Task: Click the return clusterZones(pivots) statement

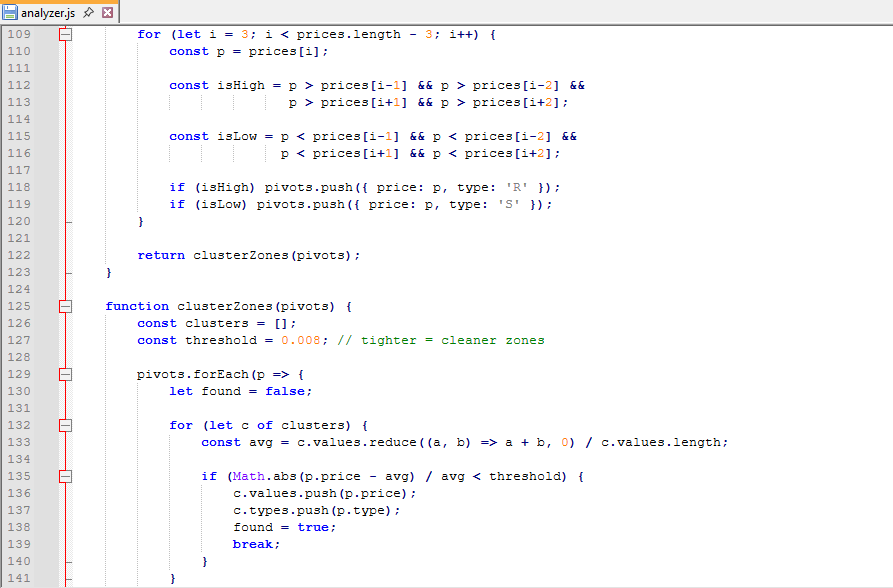Action: [248, 255]
